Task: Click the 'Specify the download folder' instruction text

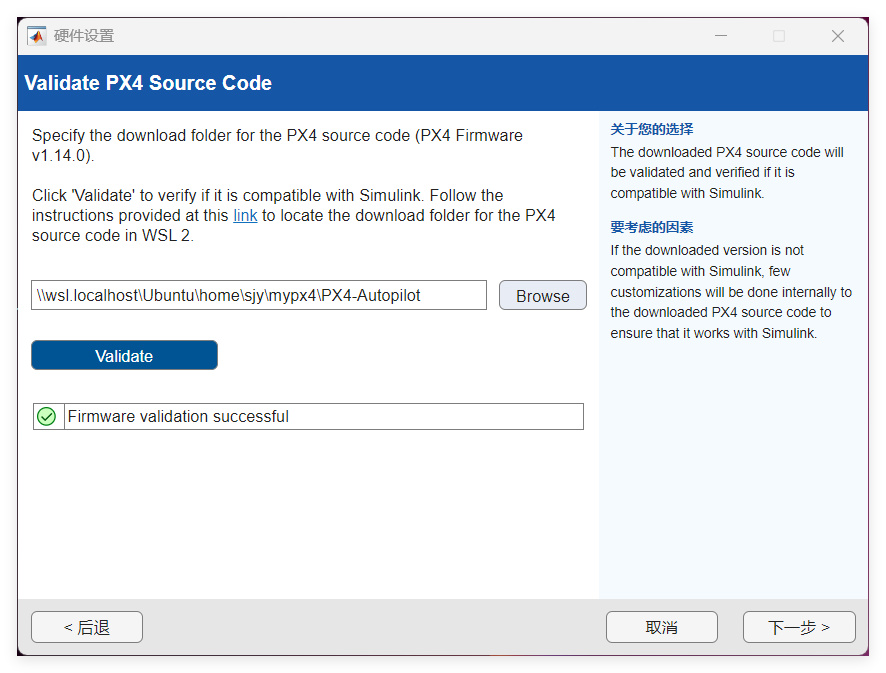Action: pos(277,145)
